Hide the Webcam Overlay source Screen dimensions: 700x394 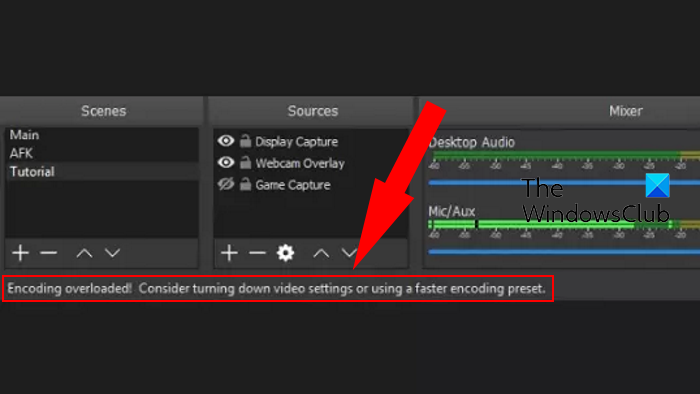226,162
